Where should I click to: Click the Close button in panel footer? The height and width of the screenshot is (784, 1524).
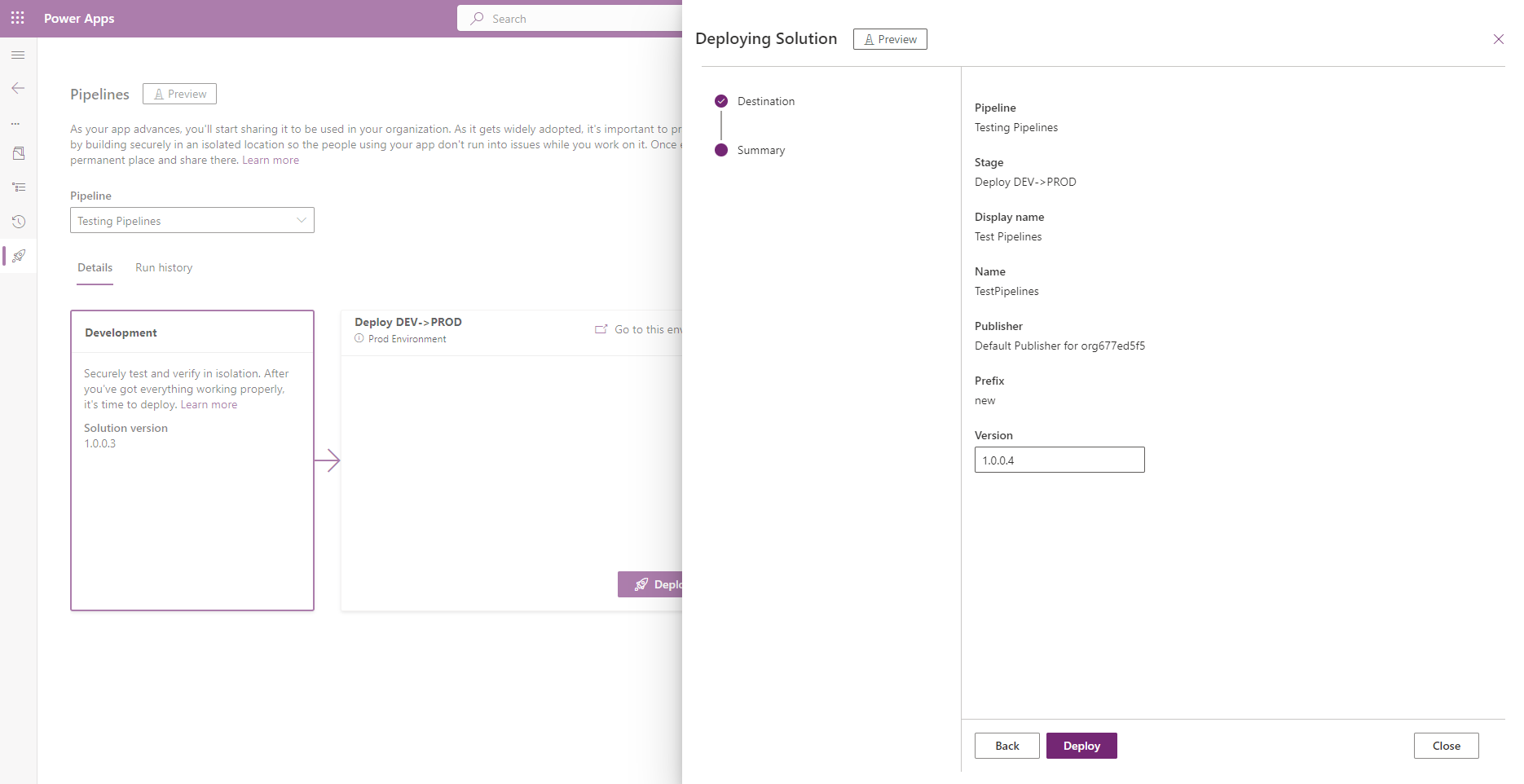point(1447,746)
